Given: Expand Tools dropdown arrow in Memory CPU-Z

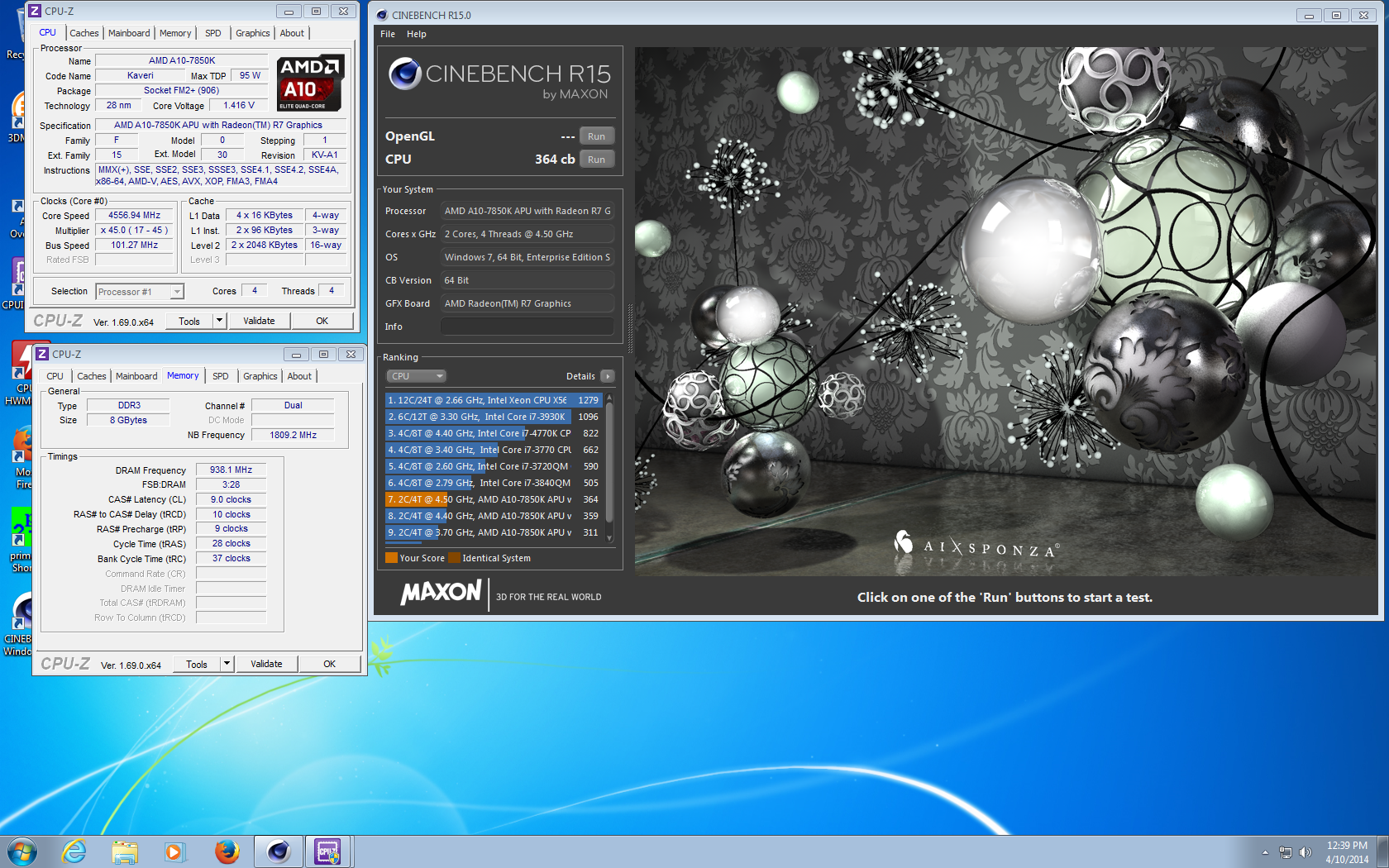Looking at the screenshot, I should point(227,664).
